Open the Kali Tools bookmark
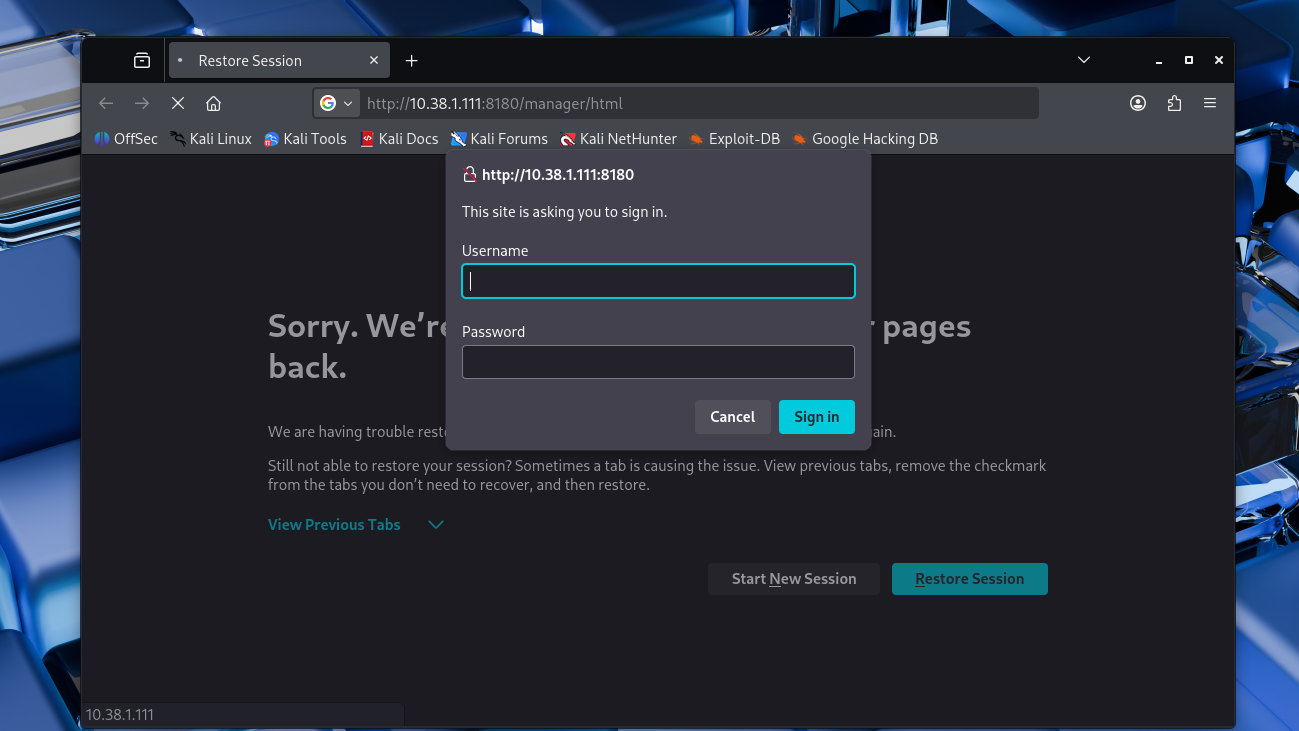Screen dimensions: 1299x731 (x=305, y=139)
